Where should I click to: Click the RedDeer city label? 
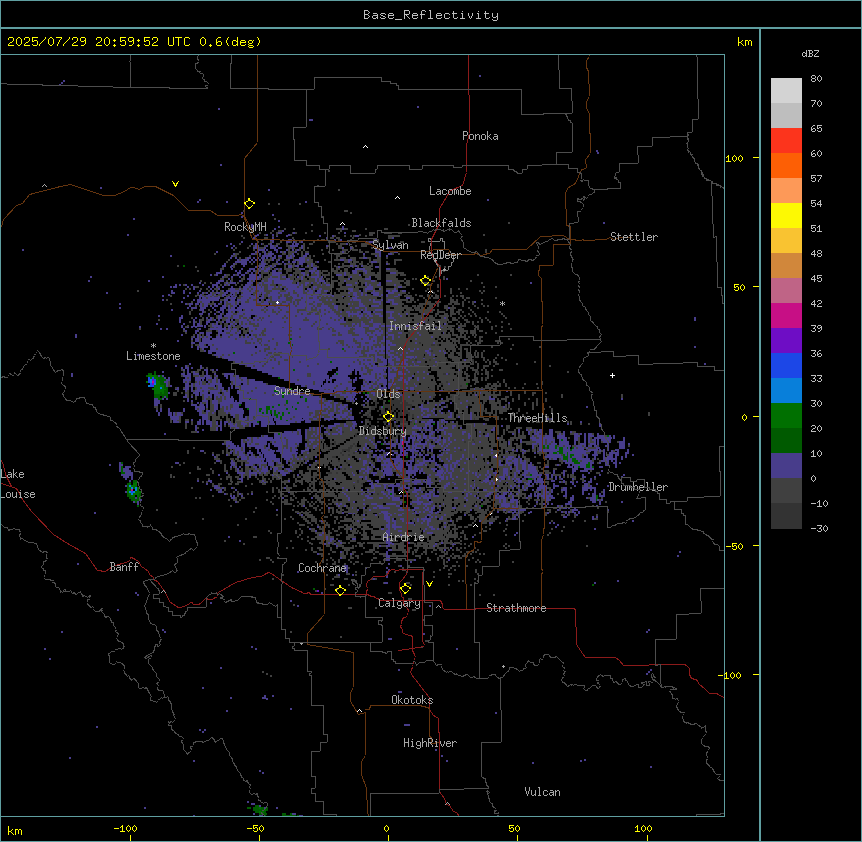[x=440, y=255]
